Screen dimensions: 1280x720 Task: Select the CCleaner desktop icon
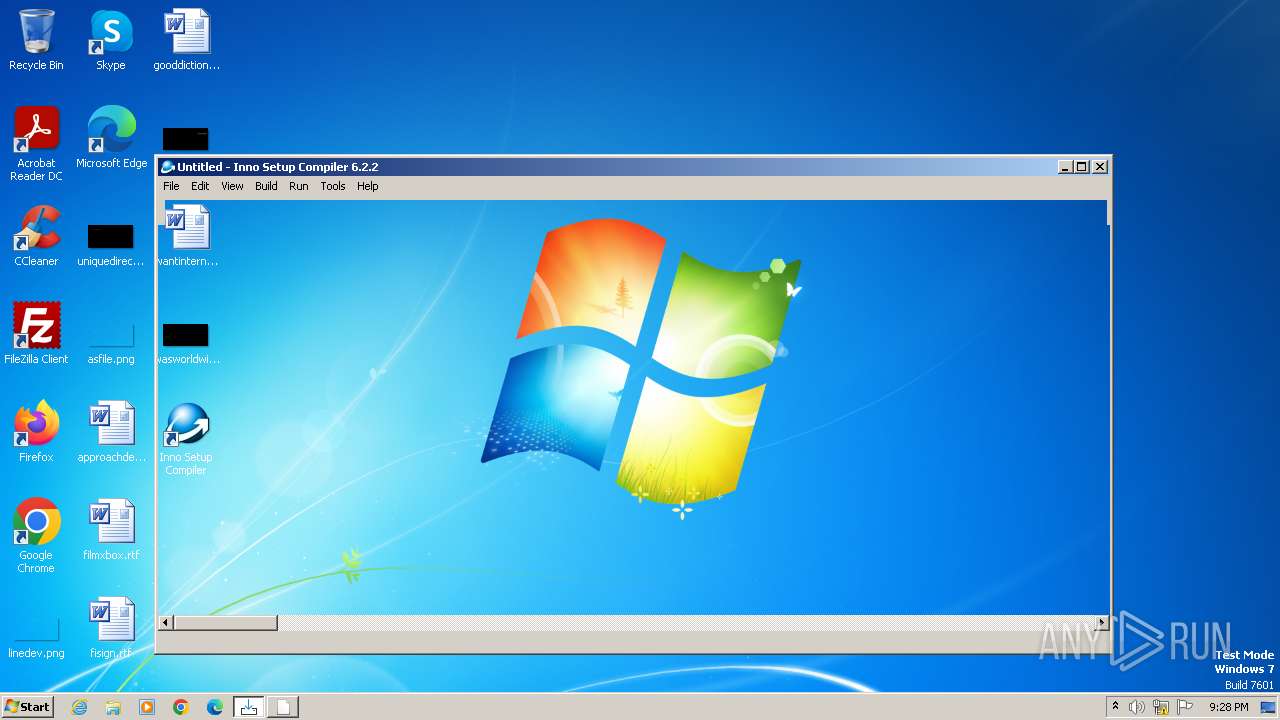[x=36, y=236]
